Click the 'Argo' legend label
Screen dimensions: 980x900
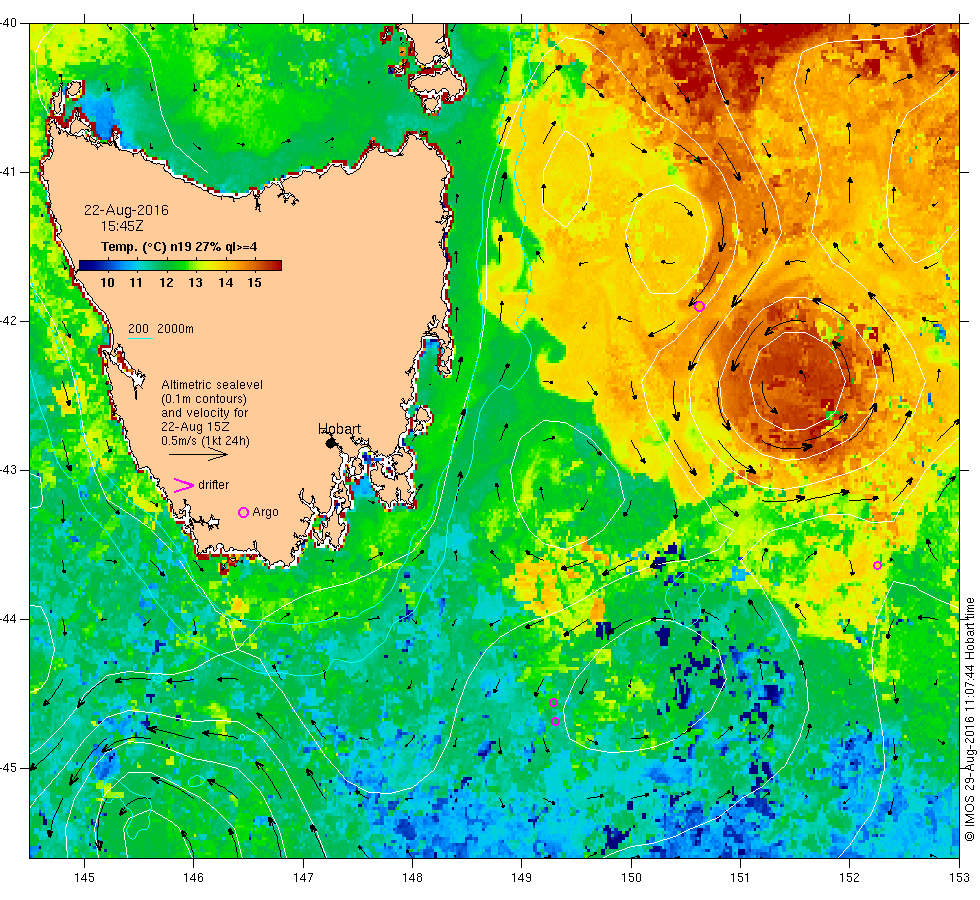(265, 512)
